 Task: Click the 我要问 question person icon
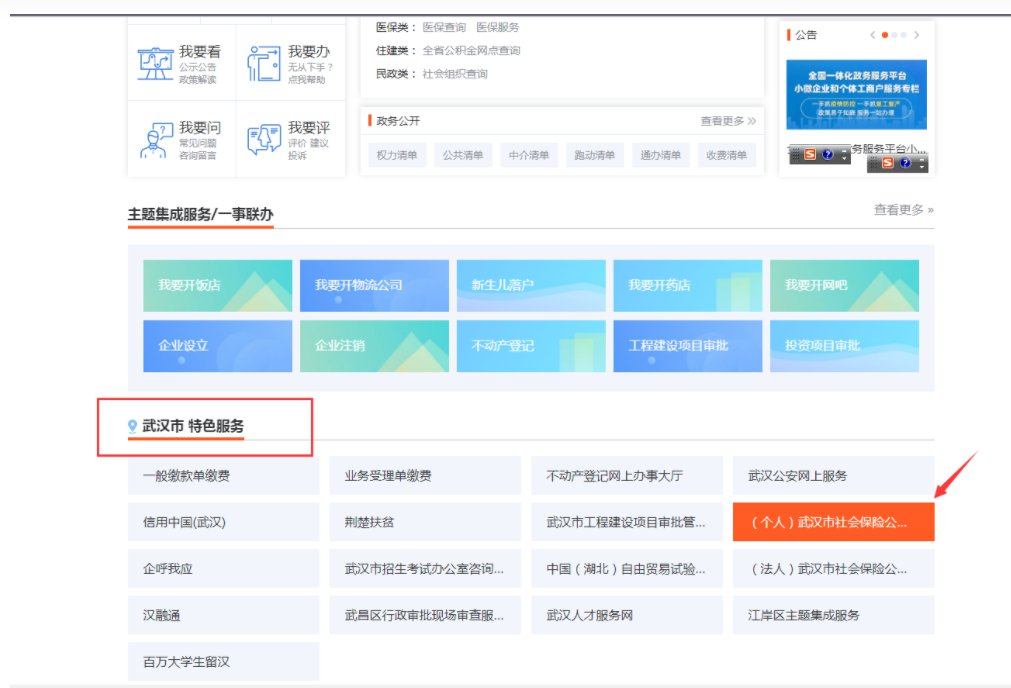tap(155, 141)
